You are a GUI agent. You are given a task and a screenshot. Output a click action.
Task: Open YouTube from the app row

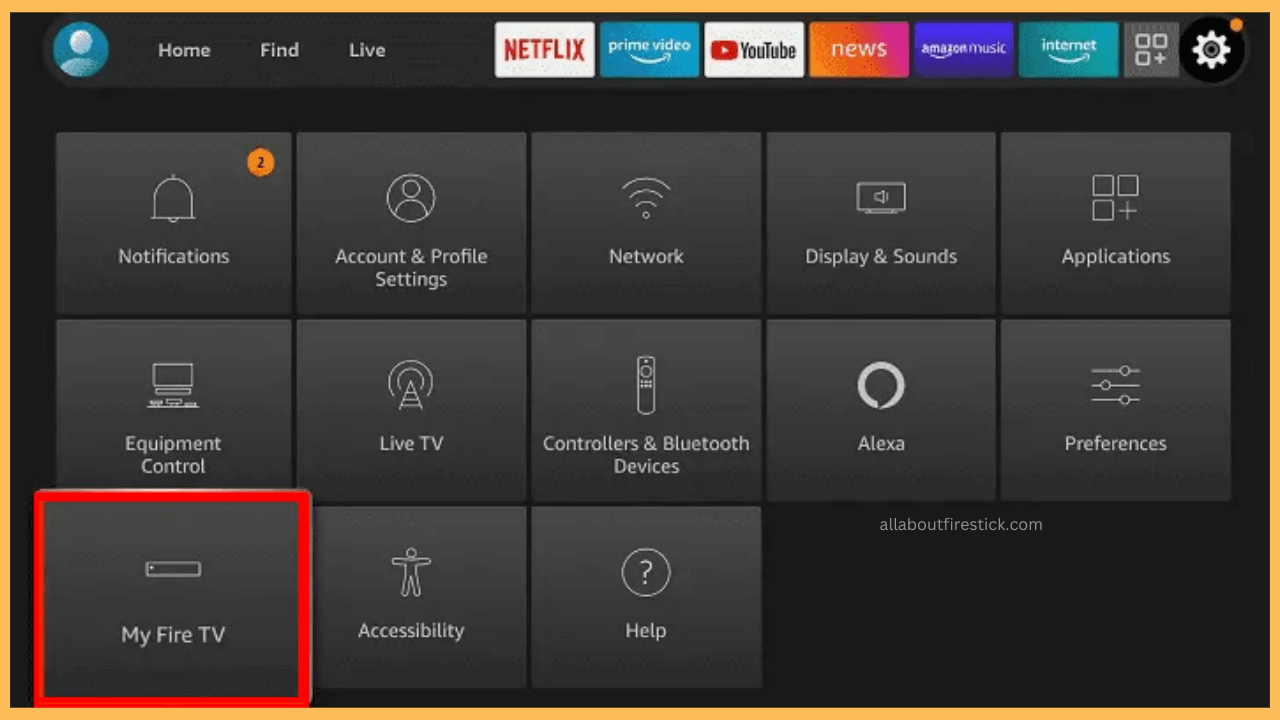753,49
